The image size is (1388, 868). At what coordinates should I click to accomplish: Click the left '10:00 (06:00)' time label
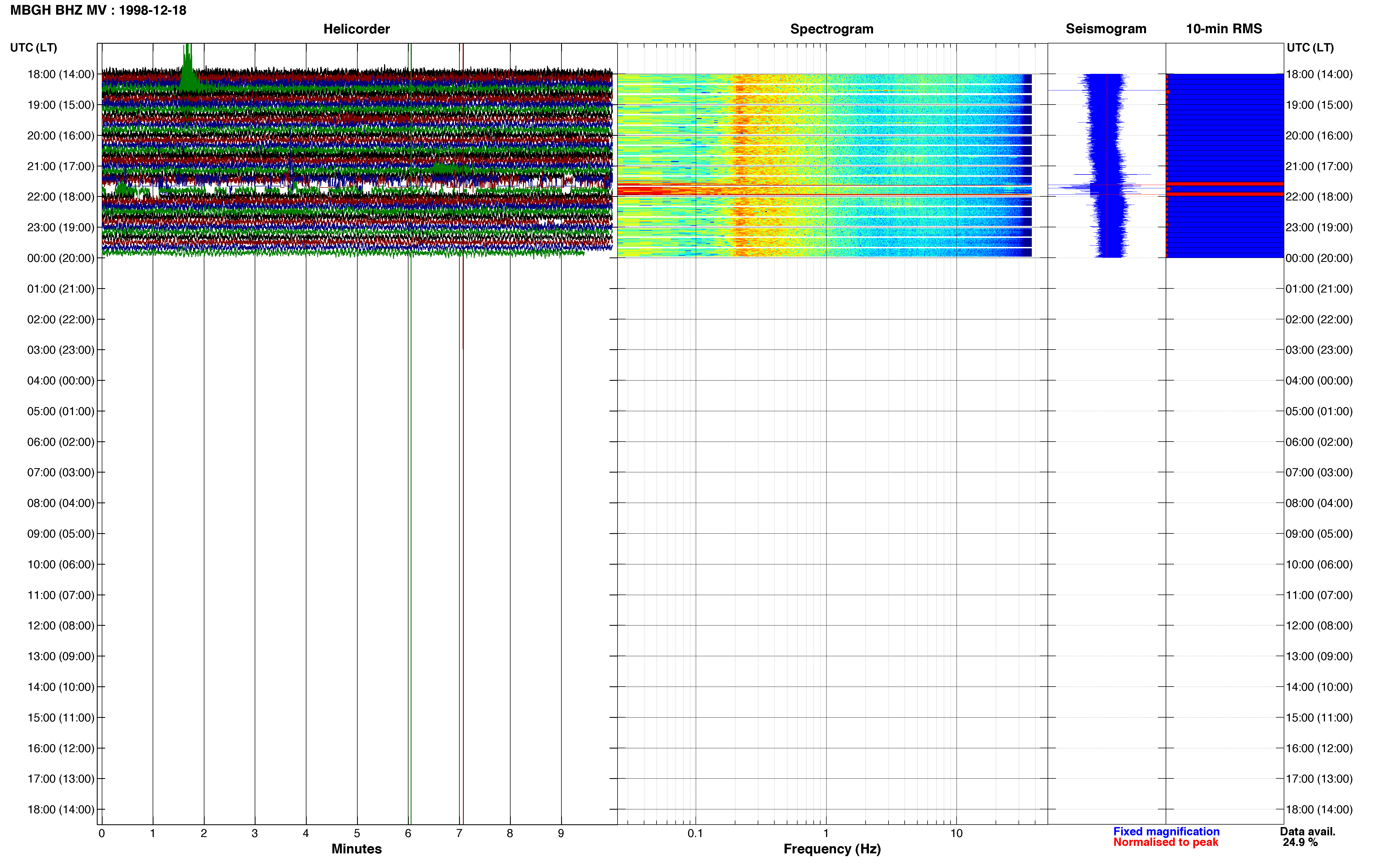tap(61, 564)
